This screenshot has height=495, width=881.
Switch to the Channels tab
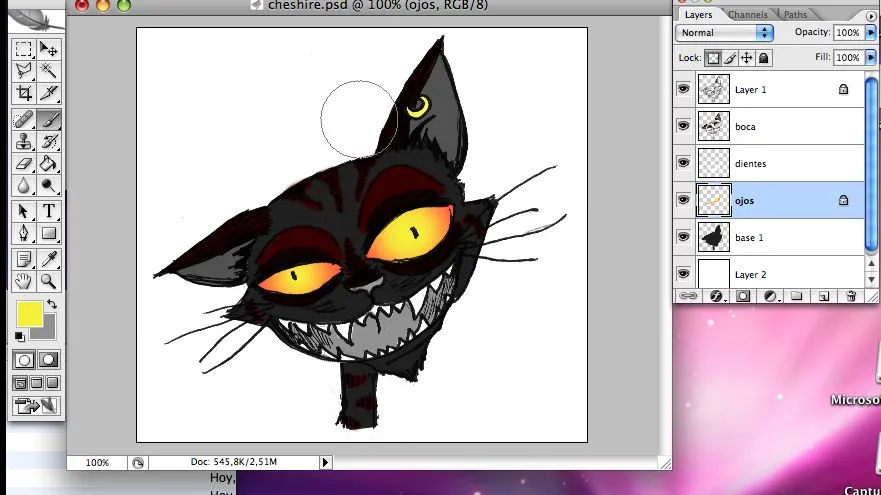(748, 15)
